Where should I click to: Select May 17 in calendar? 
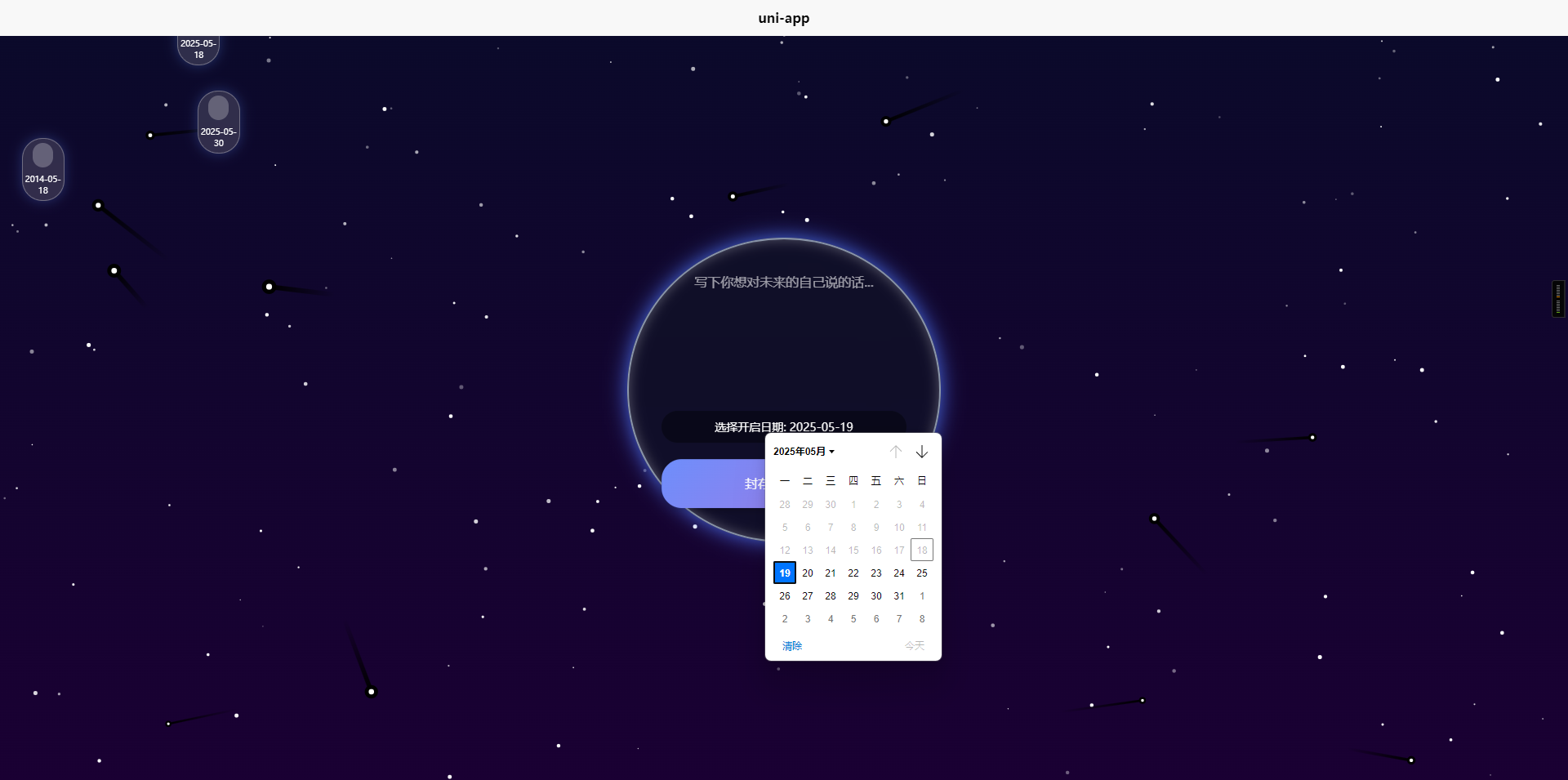(x=899, y=550)
